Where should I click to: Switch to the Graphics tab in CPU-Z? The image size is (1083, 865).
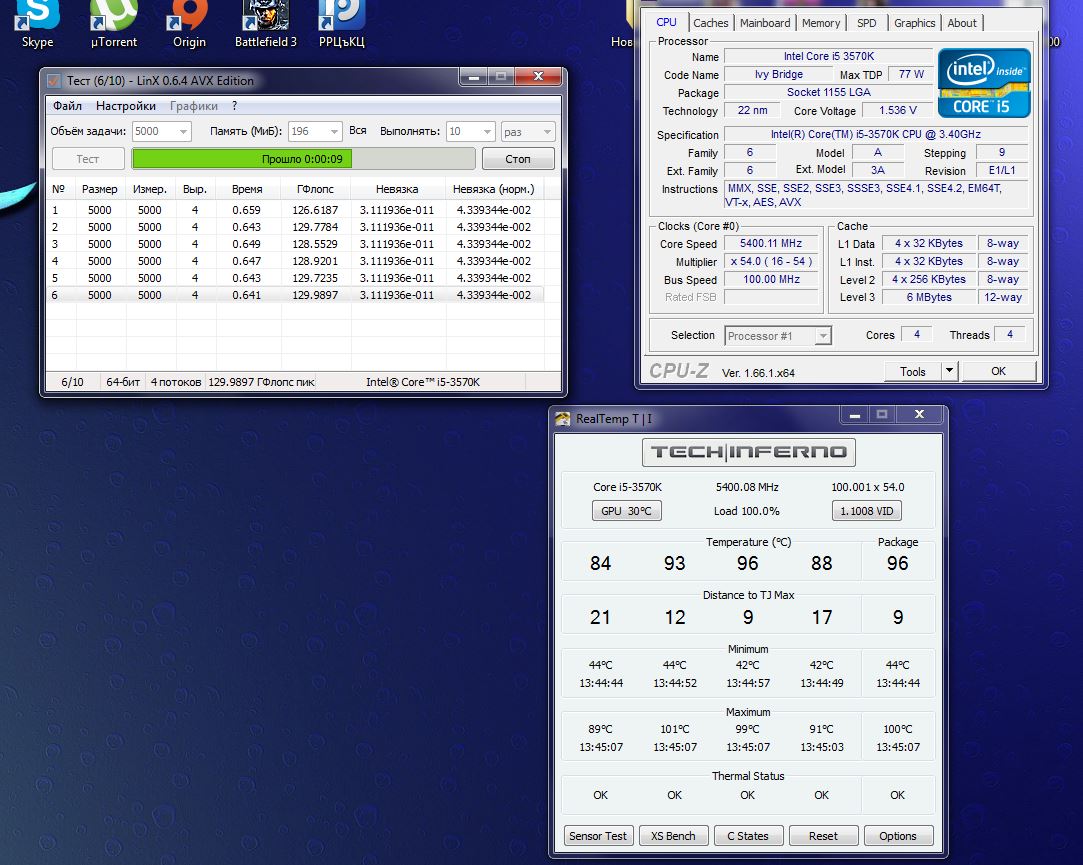[914, 23]
